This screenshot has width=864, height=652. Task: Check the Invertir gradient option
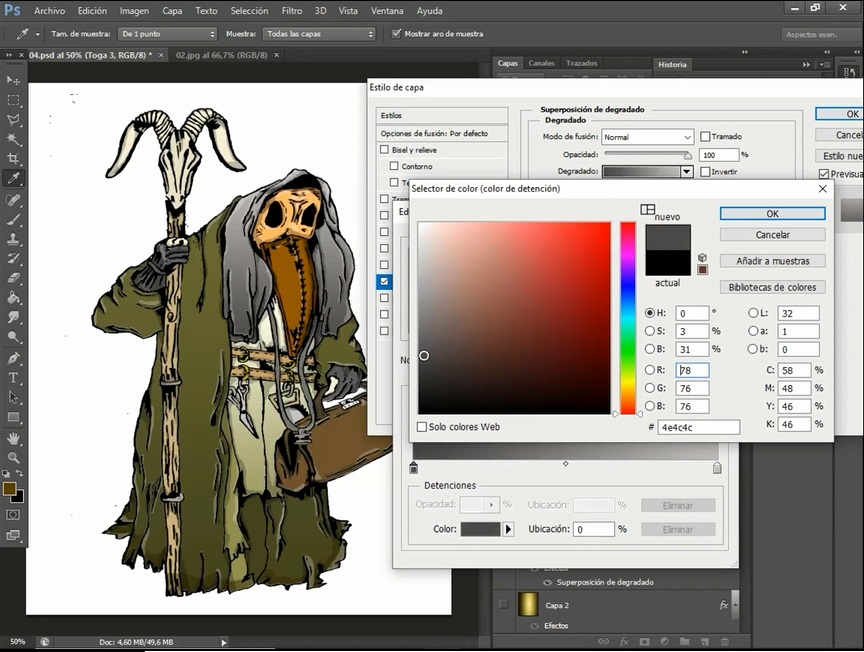pyautogui.click(x=706, y=172)
